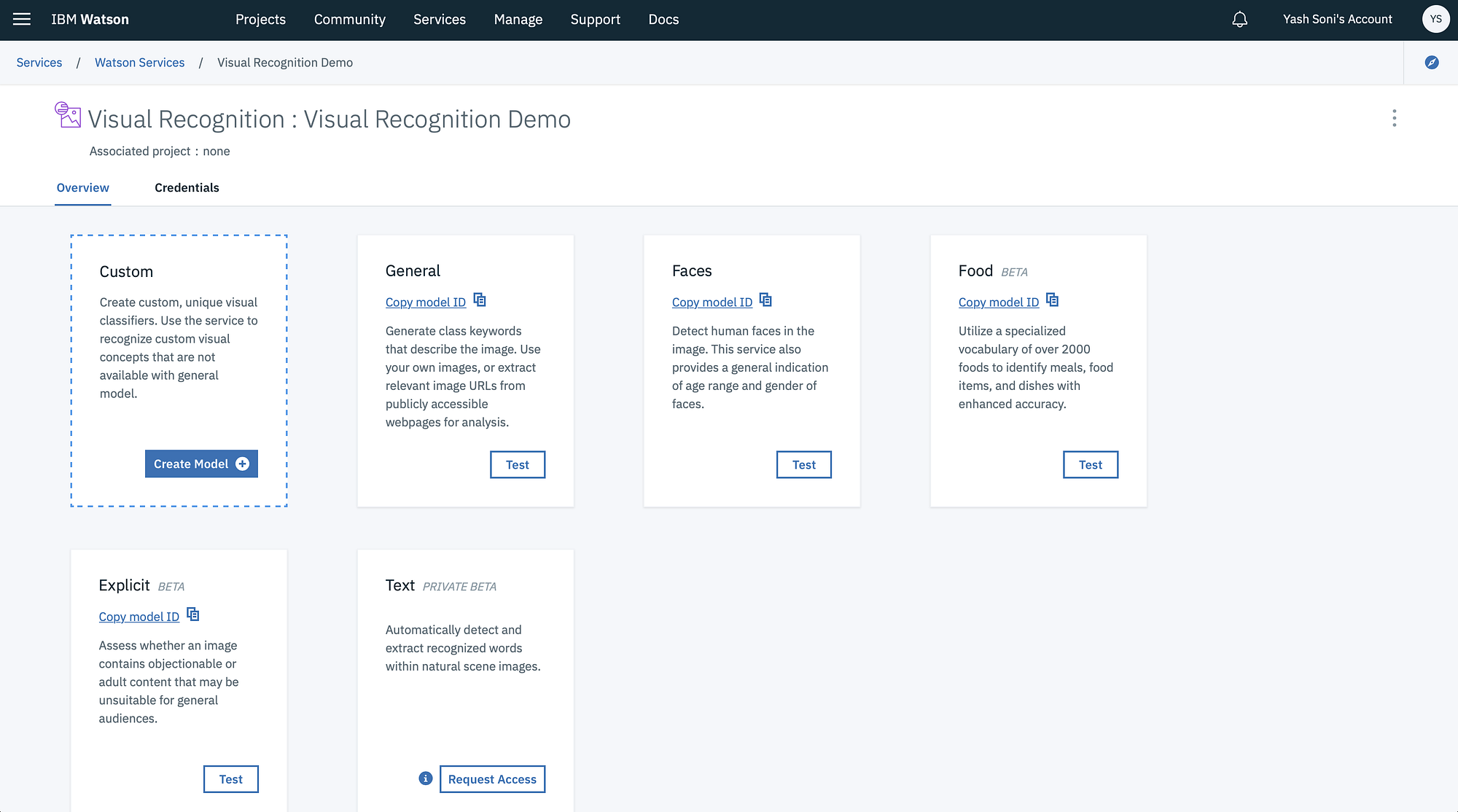Test the Food model
Screen dimensions: 1458x812
(1091, 465)
